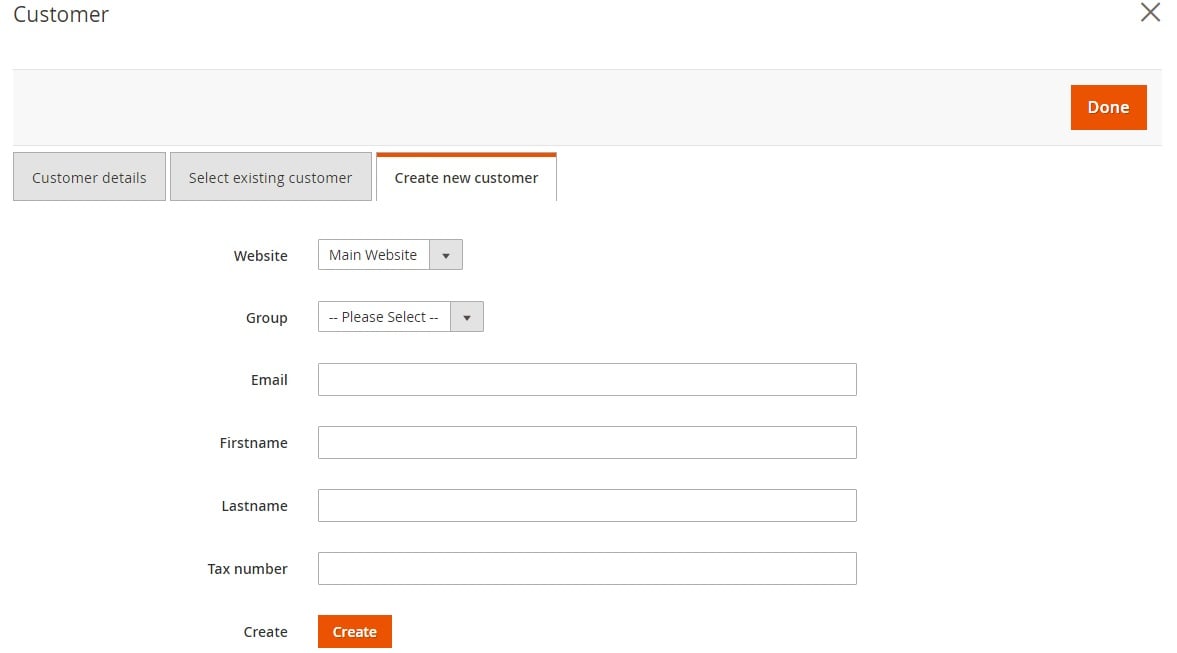Click the orange Done button

click(x=1108, y=107)
